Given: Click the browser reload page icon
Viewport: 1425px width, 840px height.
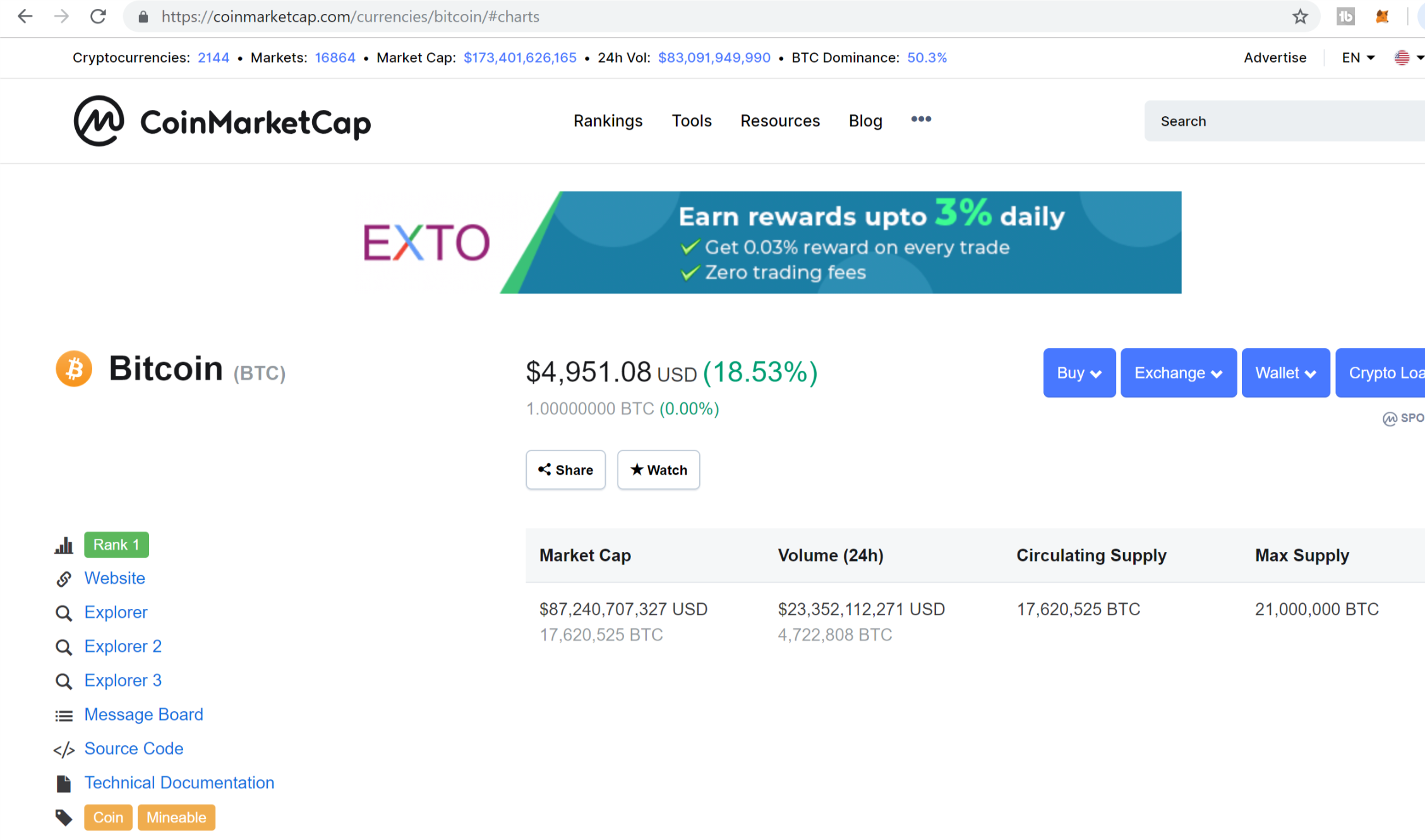Looking at the screenshot, I should pyautogui.click(x=98, y=16).
